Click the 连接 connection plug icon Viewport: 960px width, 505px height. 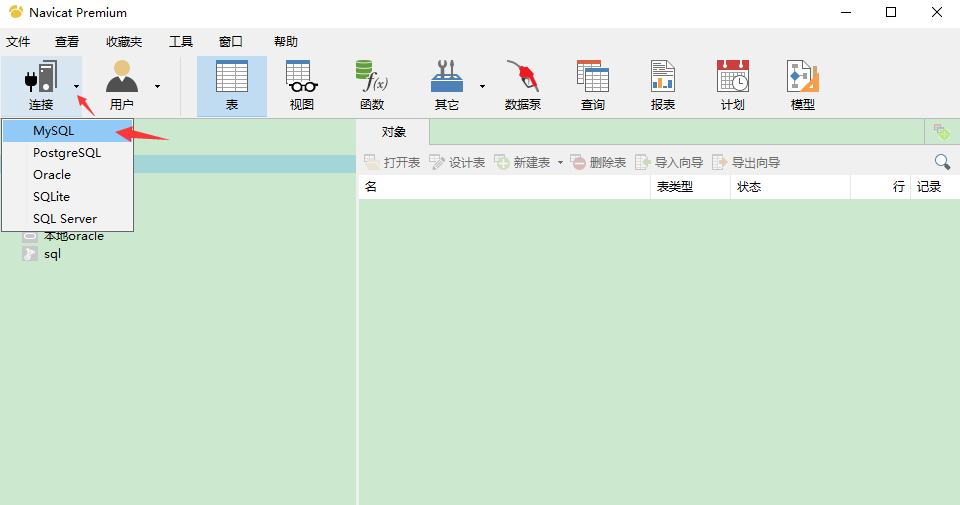pos(41,77)
